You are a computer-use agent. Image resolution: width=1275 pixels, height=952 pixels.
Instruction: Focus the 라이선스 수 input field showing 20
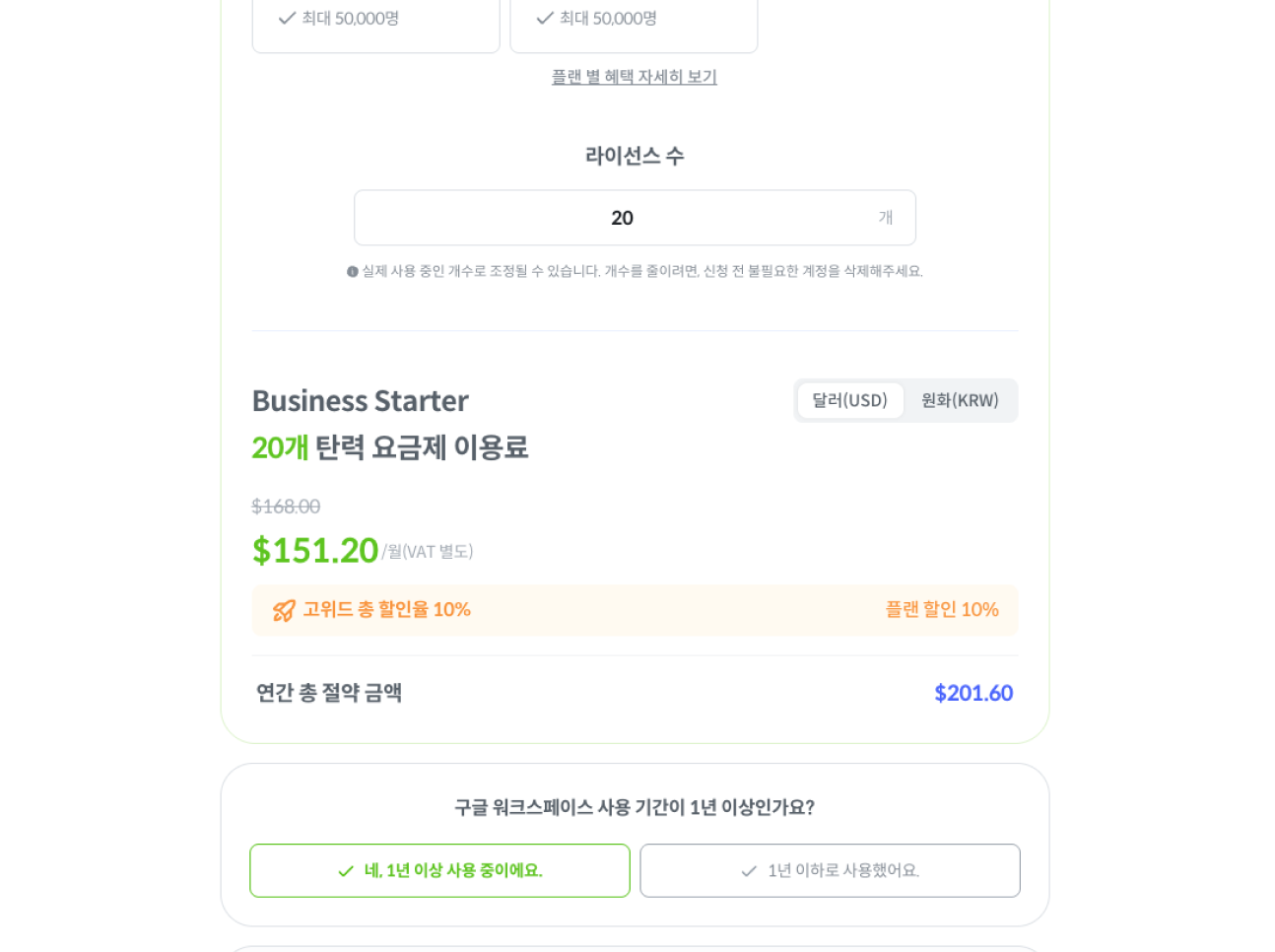622,218
